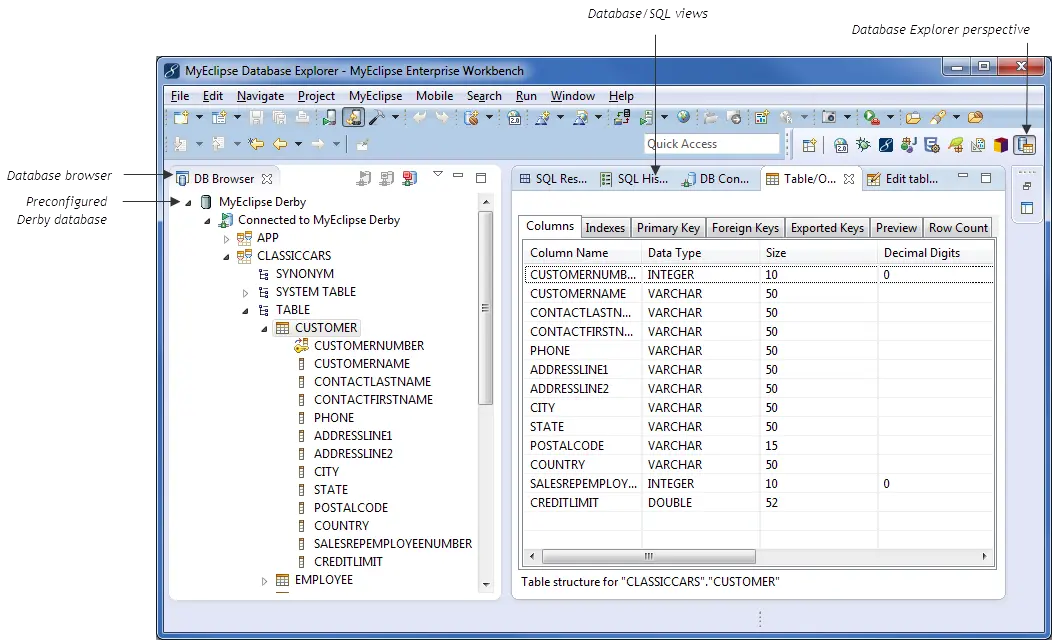Switch to the colored cube perspective icon
1052x640 pixels.
pos(1001,145)
